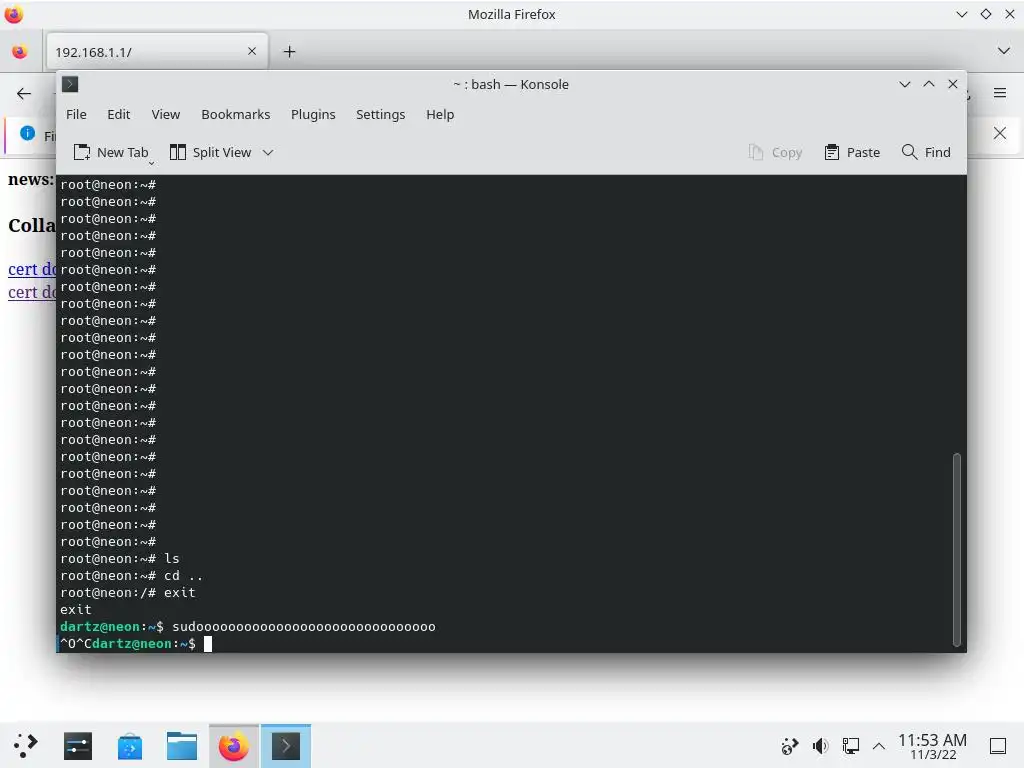Viewport: 1024px width, 768px height.
Task: Open a new Firefox tab
Action: click(x=289, y=52)
